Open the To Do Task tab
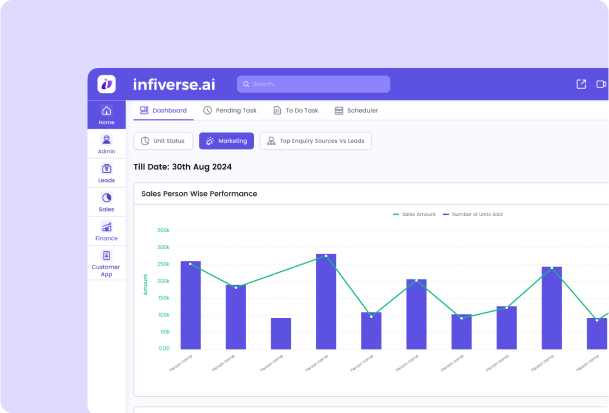 pyautogui.click(x=295, y=110)
